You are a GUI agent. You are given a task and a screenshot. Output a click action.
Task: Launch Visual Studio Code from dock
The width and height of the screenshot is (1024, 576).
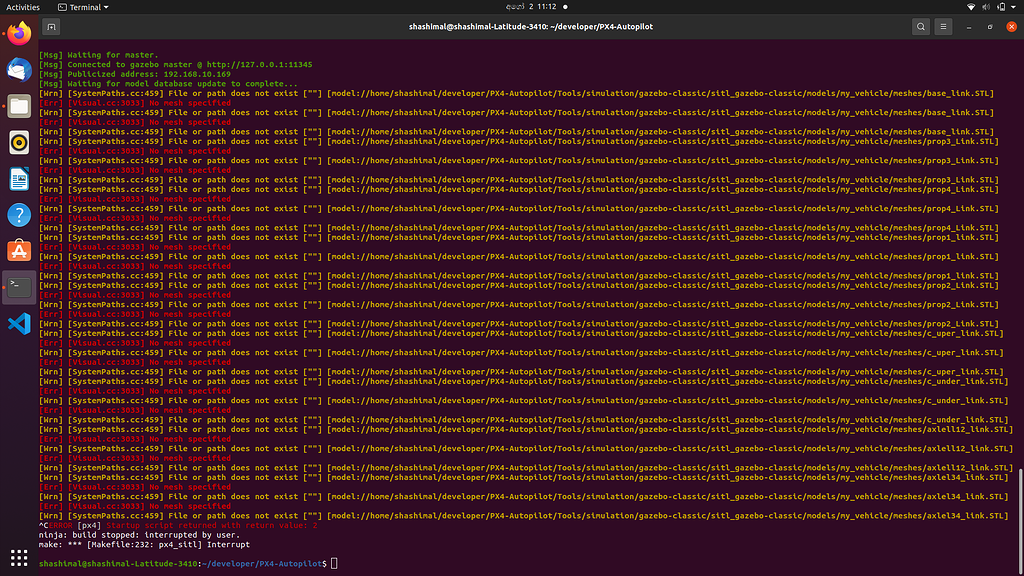pyautogui.click(x=19, y=323)
